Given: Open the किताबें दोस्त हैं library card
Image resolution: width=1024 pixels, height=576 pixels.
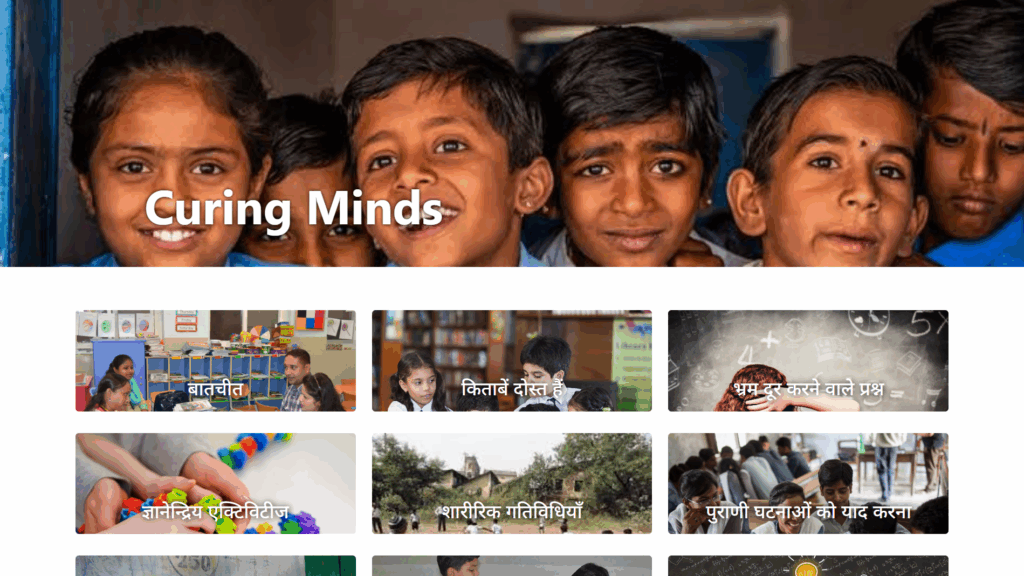Looking at the screenshot, I should (512, 360).
